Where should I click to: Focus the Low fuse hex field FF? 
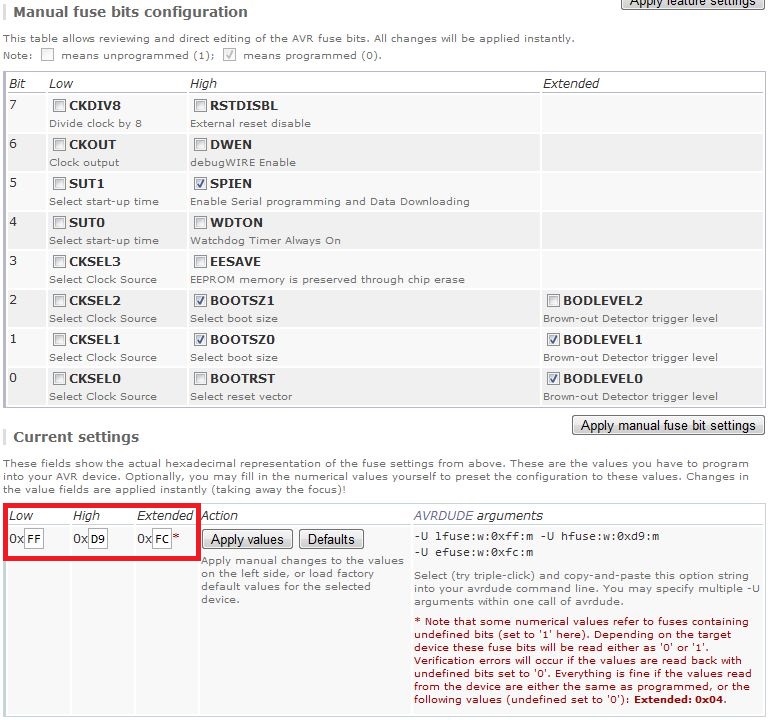point(34,538)
